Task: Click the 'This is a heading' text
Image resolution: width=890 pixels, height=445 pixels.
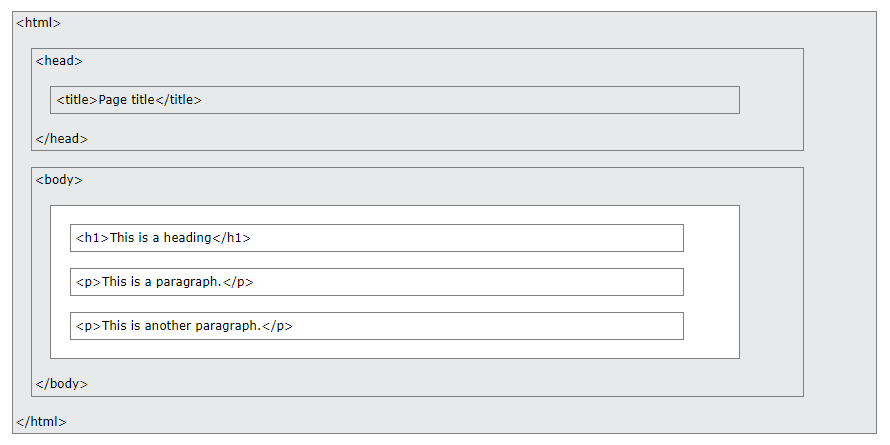Action: coord(161,238)
